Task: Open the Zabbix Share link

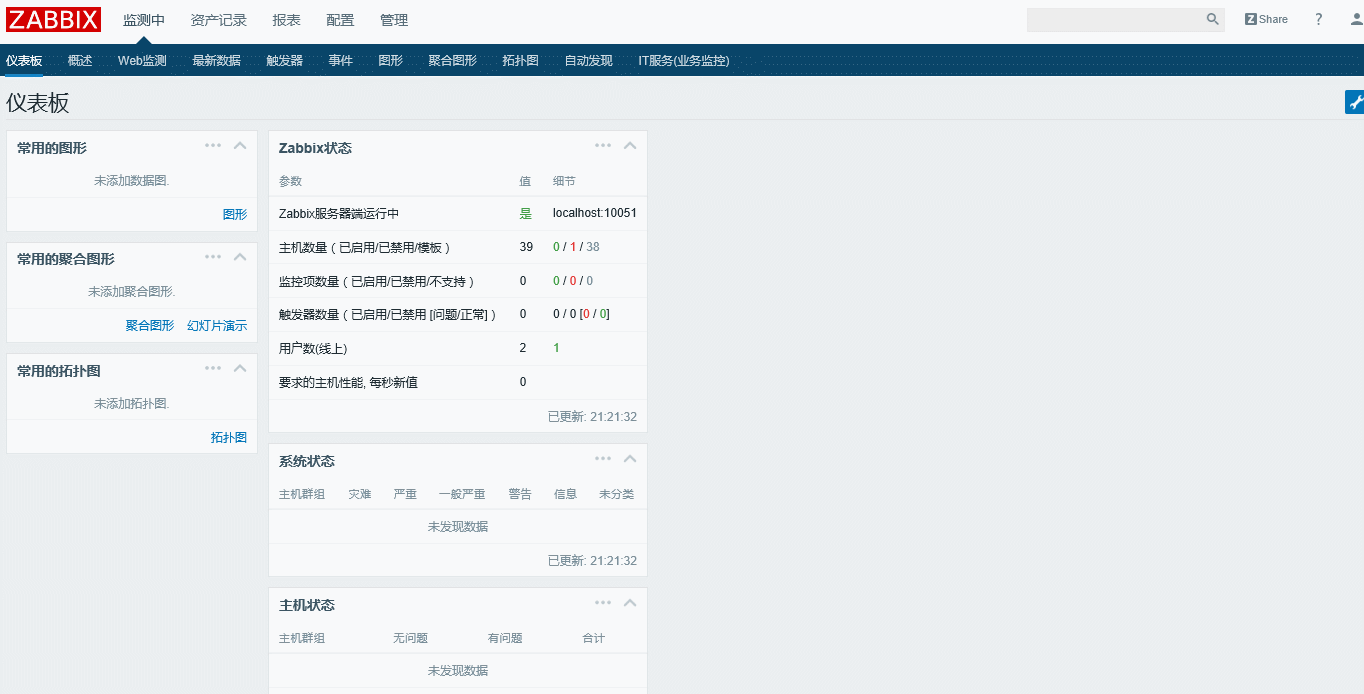Action: tap(1266, 19)
